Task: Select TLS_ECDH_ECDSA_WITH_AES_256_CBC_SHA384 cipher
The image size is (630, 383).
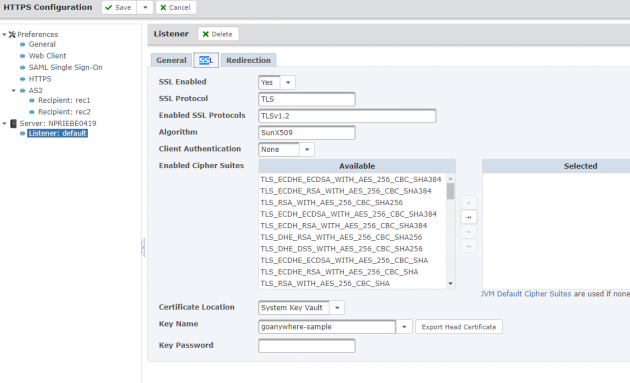Action: pyautogui.click(x=348, y=214)
